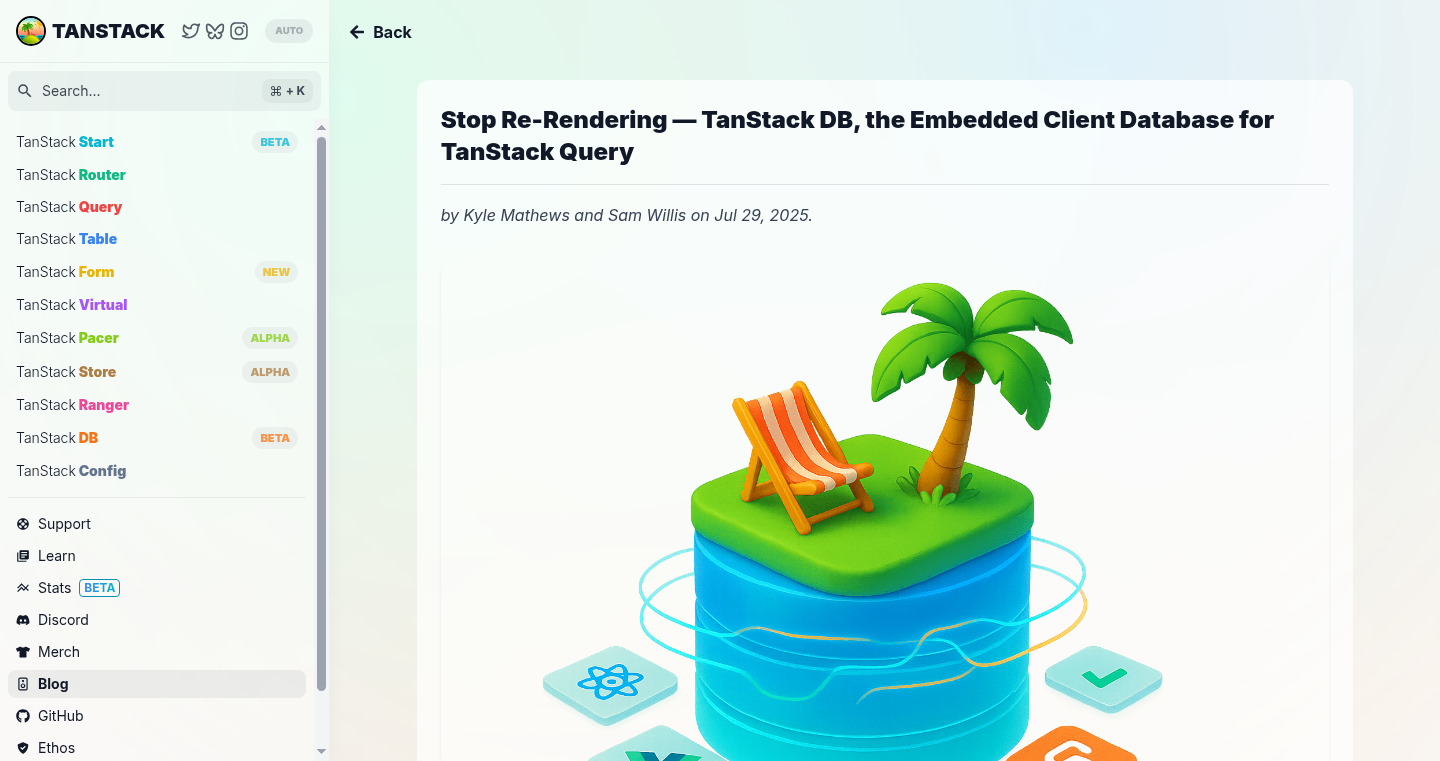The image size is (1440, 761).
Task: Click the Merch t-shirt icon
Action: 23,652
